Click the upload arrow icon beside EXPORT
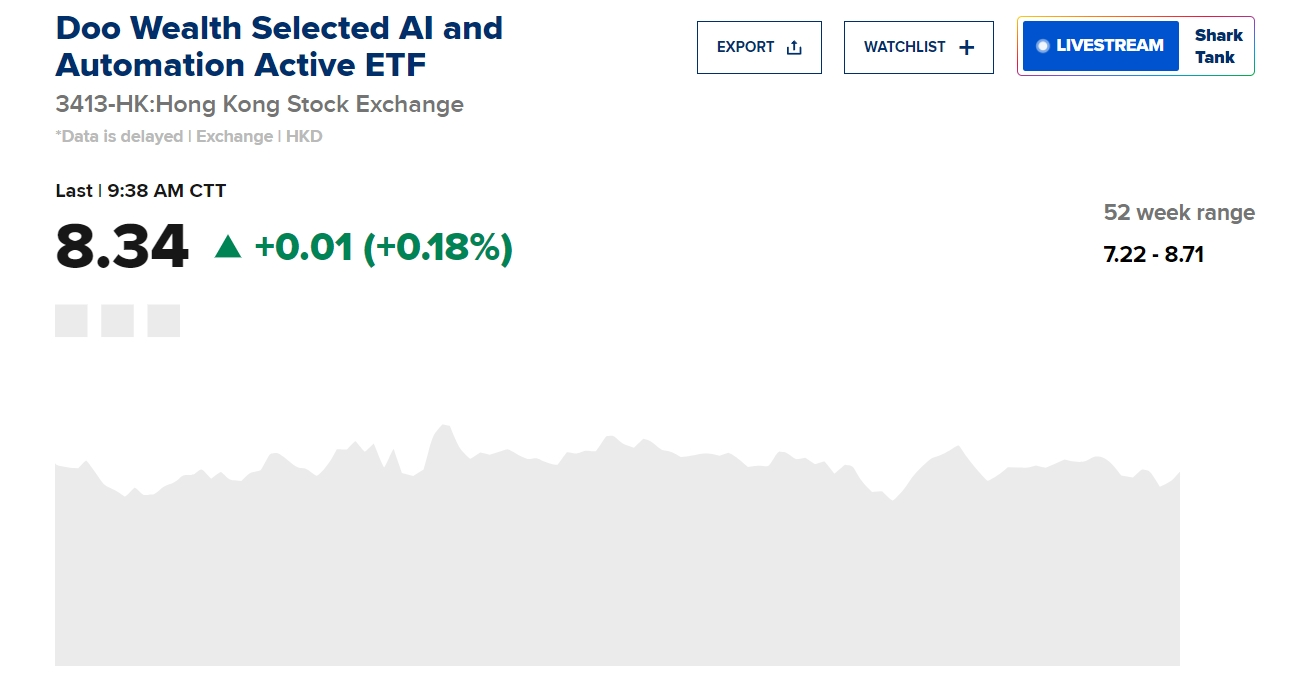Screen dimensions: 1305x694 (794, 47)
